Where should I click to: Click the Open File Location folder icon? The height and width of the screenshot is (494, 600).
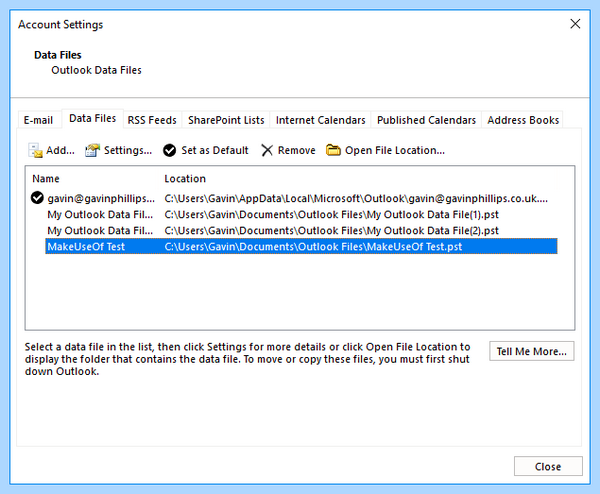tap(333, 150)
